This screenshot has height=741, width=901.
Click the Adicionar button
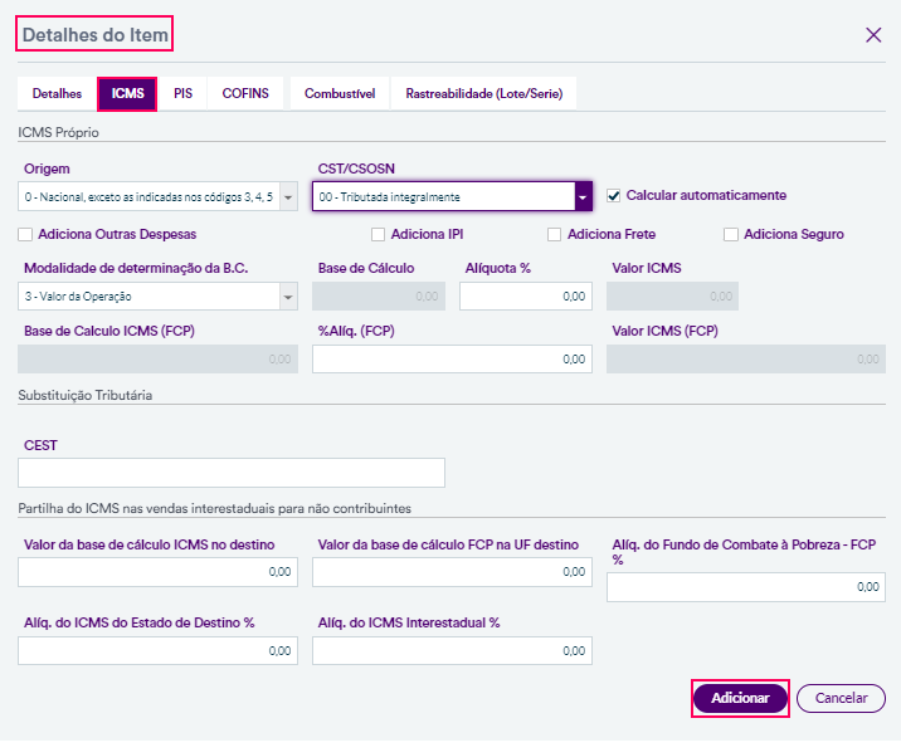point(740,698)
